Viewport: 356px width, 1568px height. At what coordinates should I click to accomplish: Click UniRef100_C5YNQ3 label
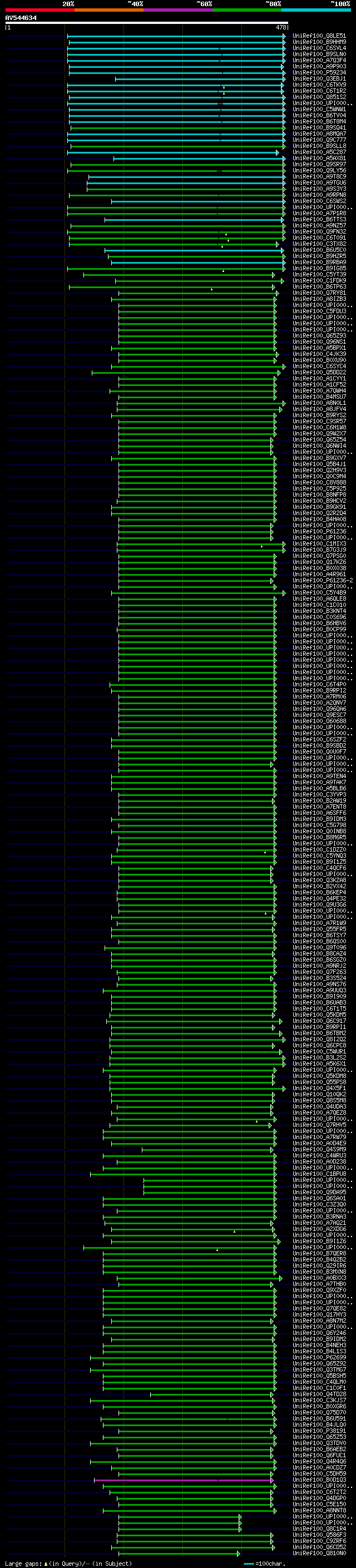[319, 857]
